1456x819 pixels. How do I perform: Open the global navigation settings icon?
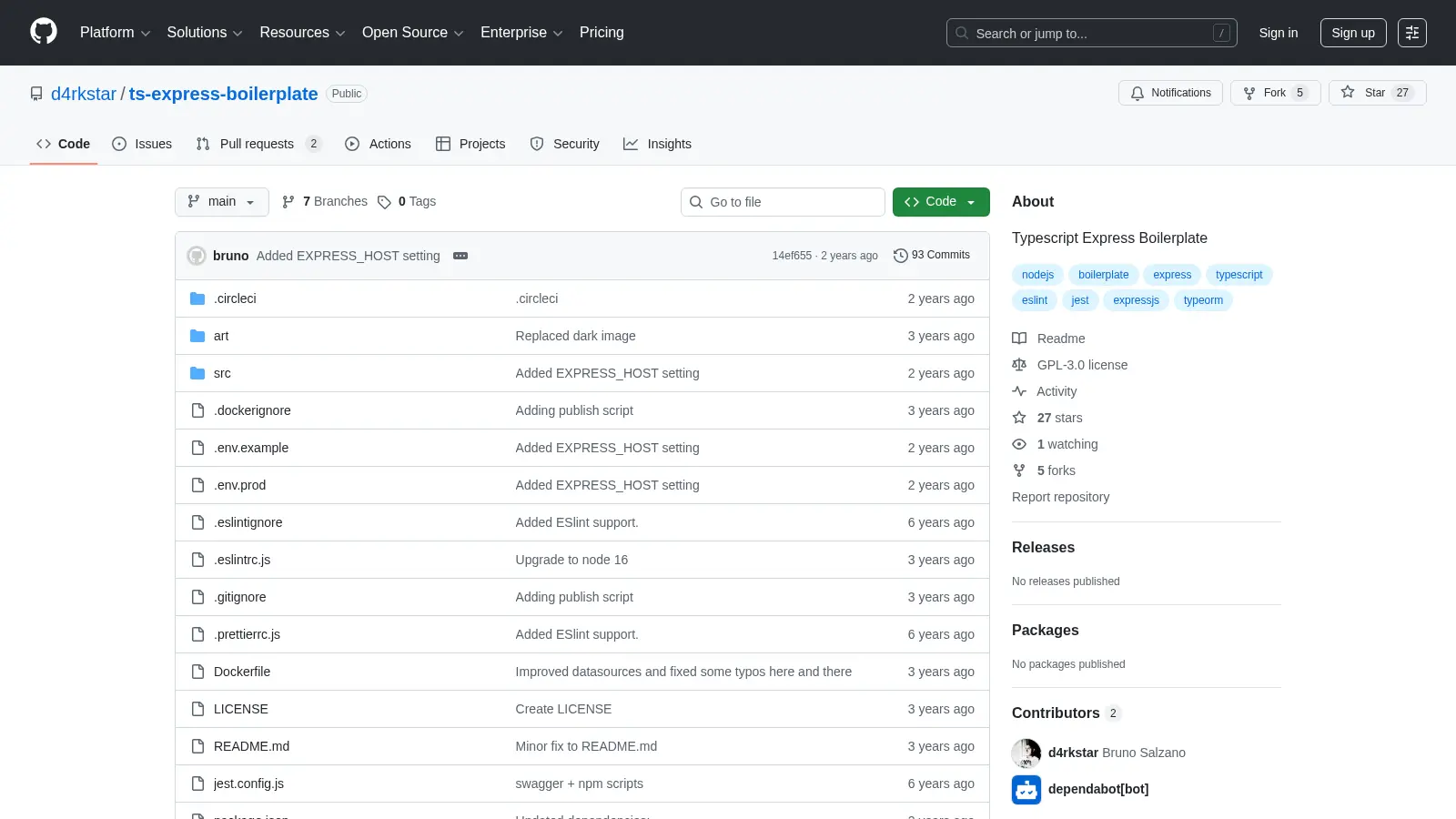point(1412,33)
